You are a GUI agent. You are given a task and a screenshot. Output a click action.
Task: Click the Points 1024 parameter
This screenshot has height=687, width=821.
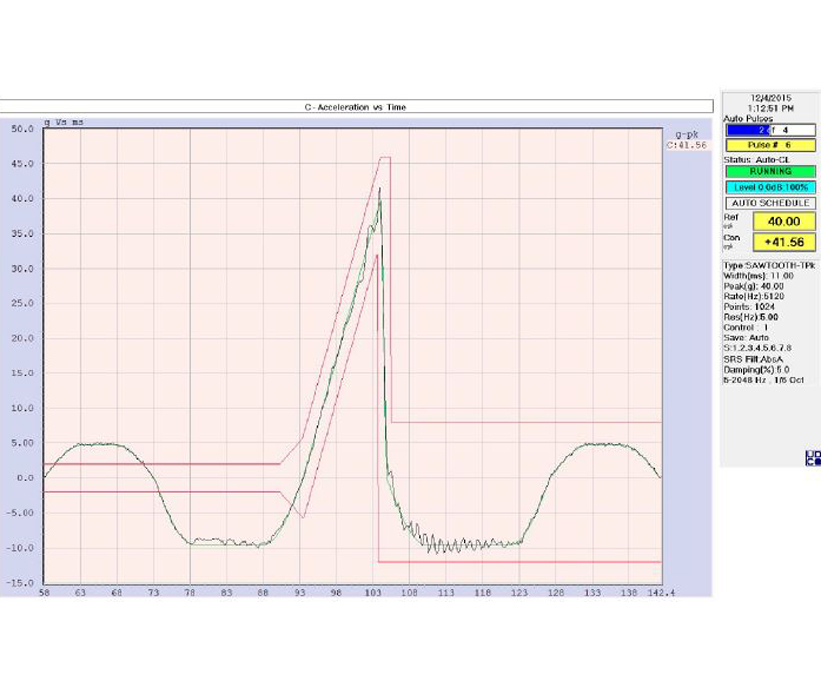[x=749, y=307]
